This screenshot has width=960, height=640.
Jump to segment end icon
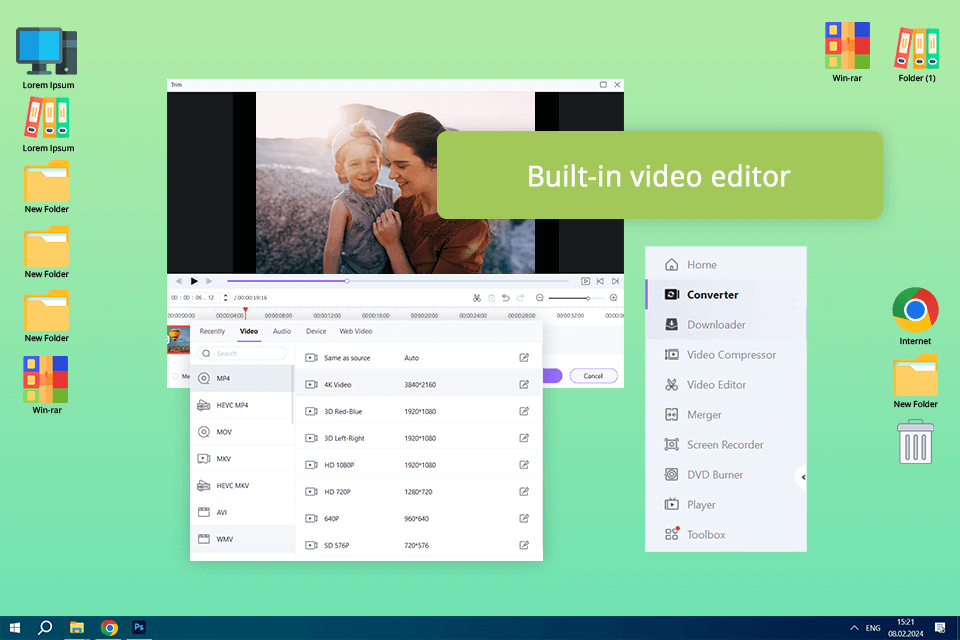tap(615, 281)
